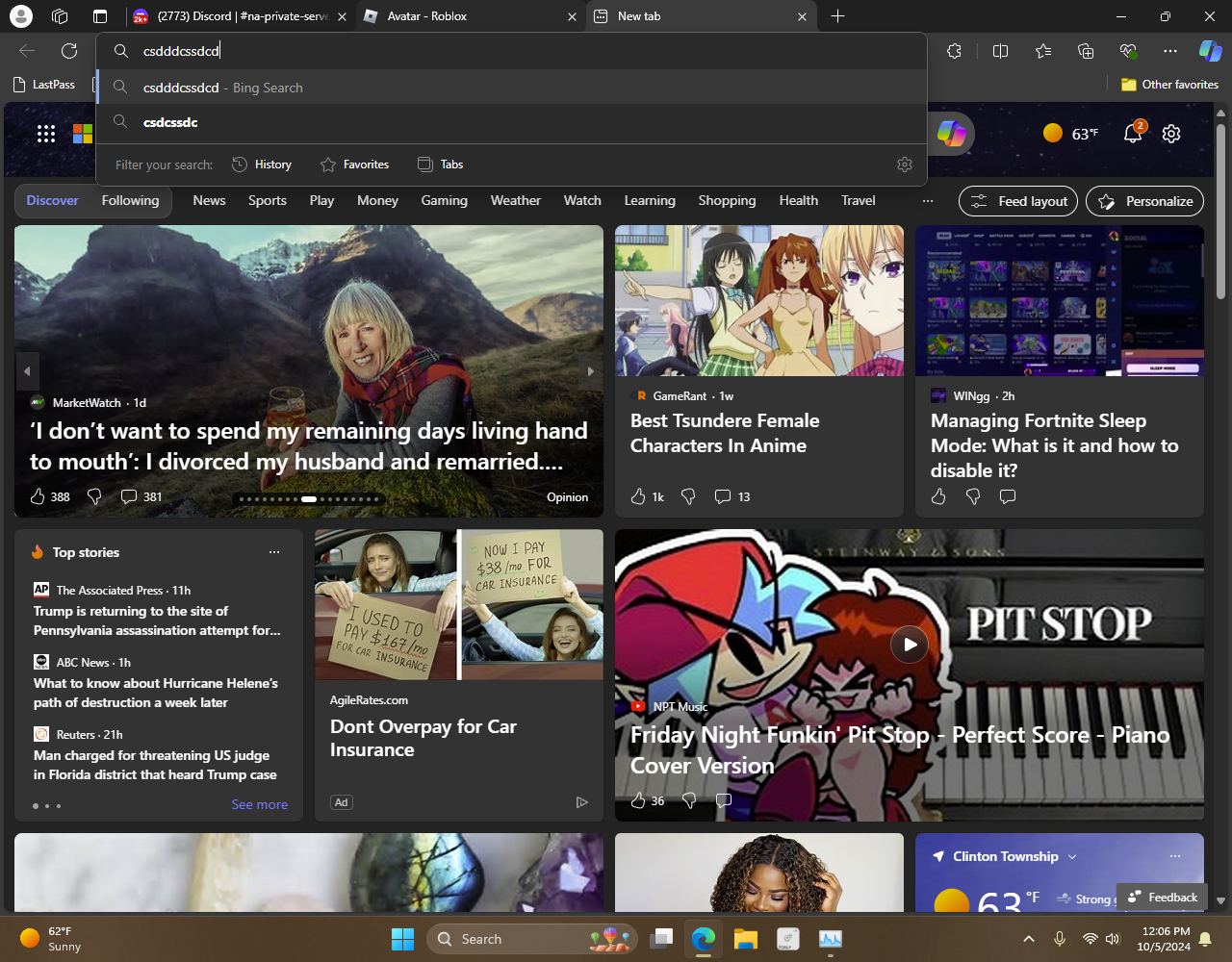This screenshot has height=962, width=1232.
Task: Select the Following feed tab
Action: pos(130,201)
